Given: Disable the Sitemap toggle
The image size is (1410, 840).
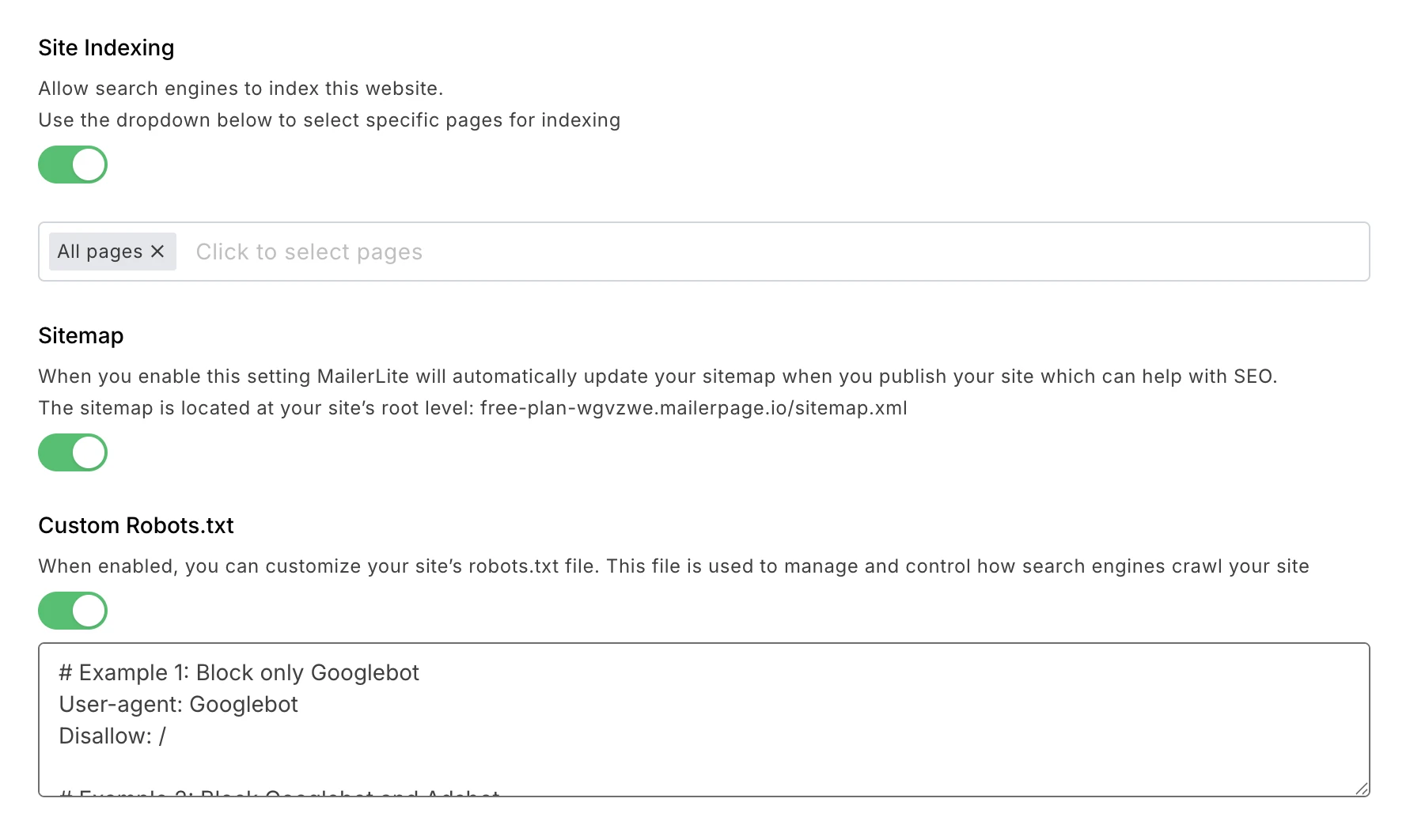Looking at the screenshot, I should [x=73, y=452].
